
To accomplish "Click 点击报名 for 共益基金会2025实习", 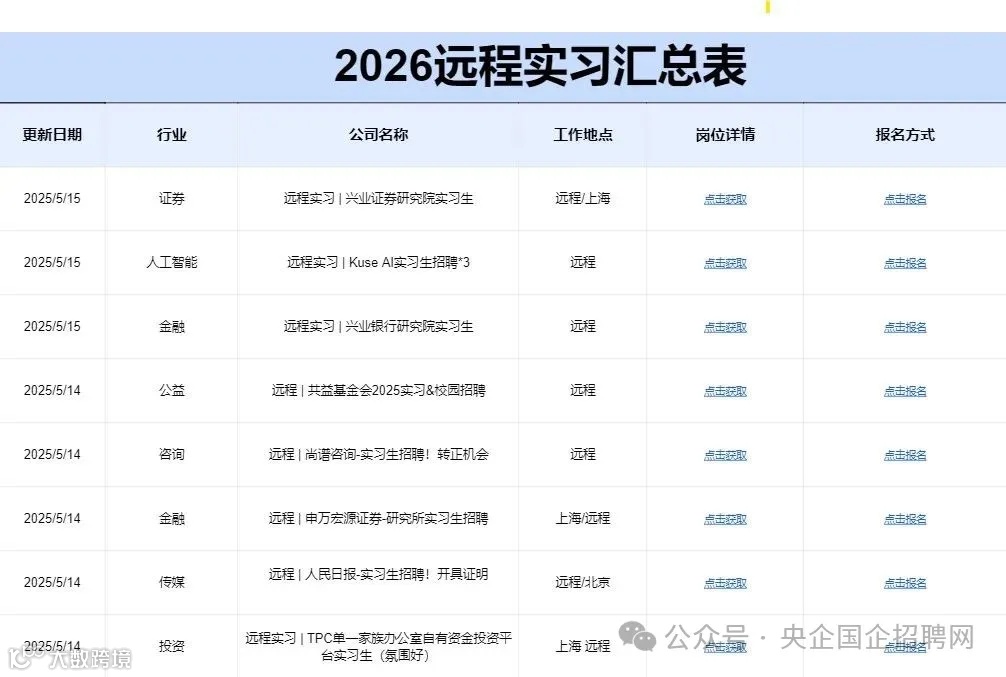I will pos(904,390).
